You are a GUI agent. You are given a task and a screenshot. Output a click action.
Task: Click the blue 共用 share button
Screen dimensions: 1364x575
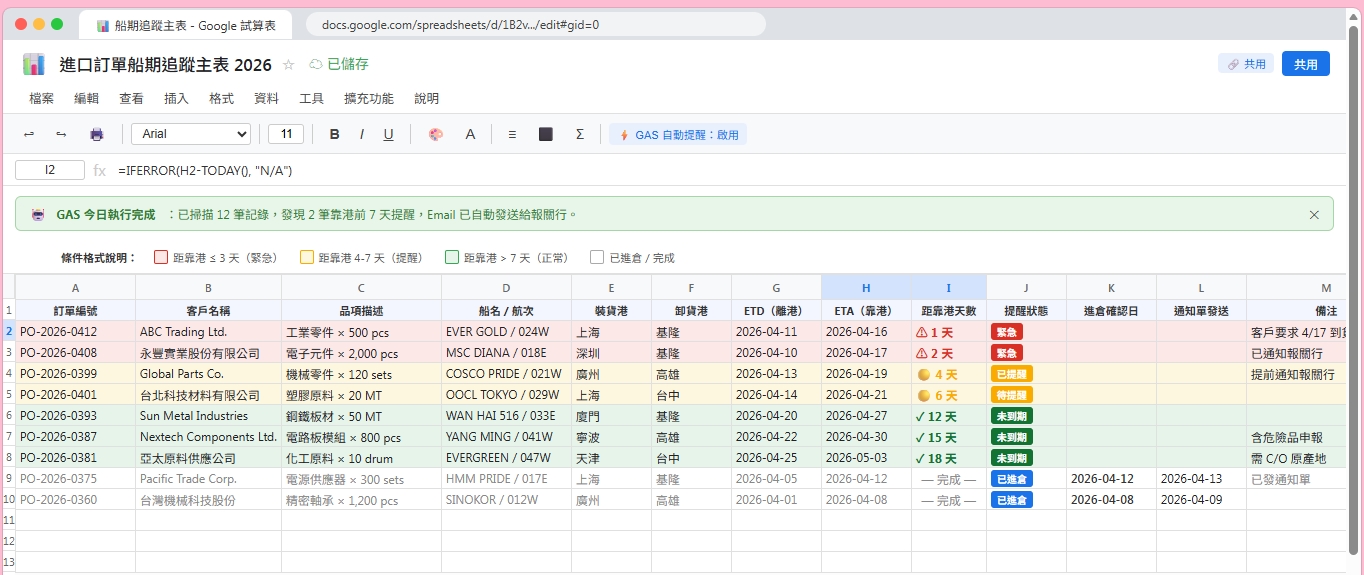(1305, 64)
